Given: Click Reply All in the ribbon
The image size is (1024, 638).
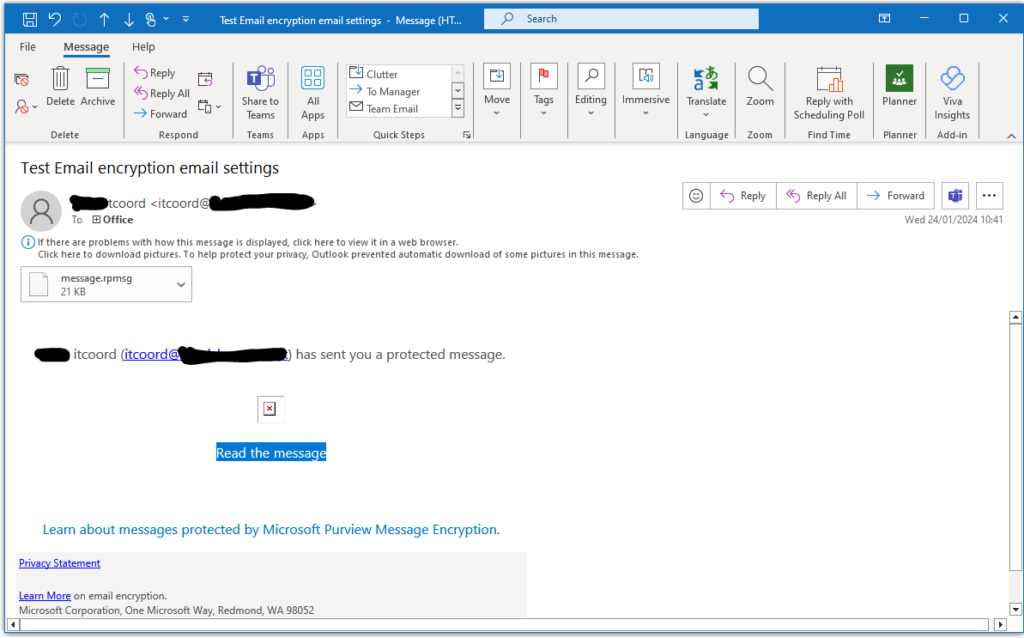Looking at the screenshot, I should point(161,93).
